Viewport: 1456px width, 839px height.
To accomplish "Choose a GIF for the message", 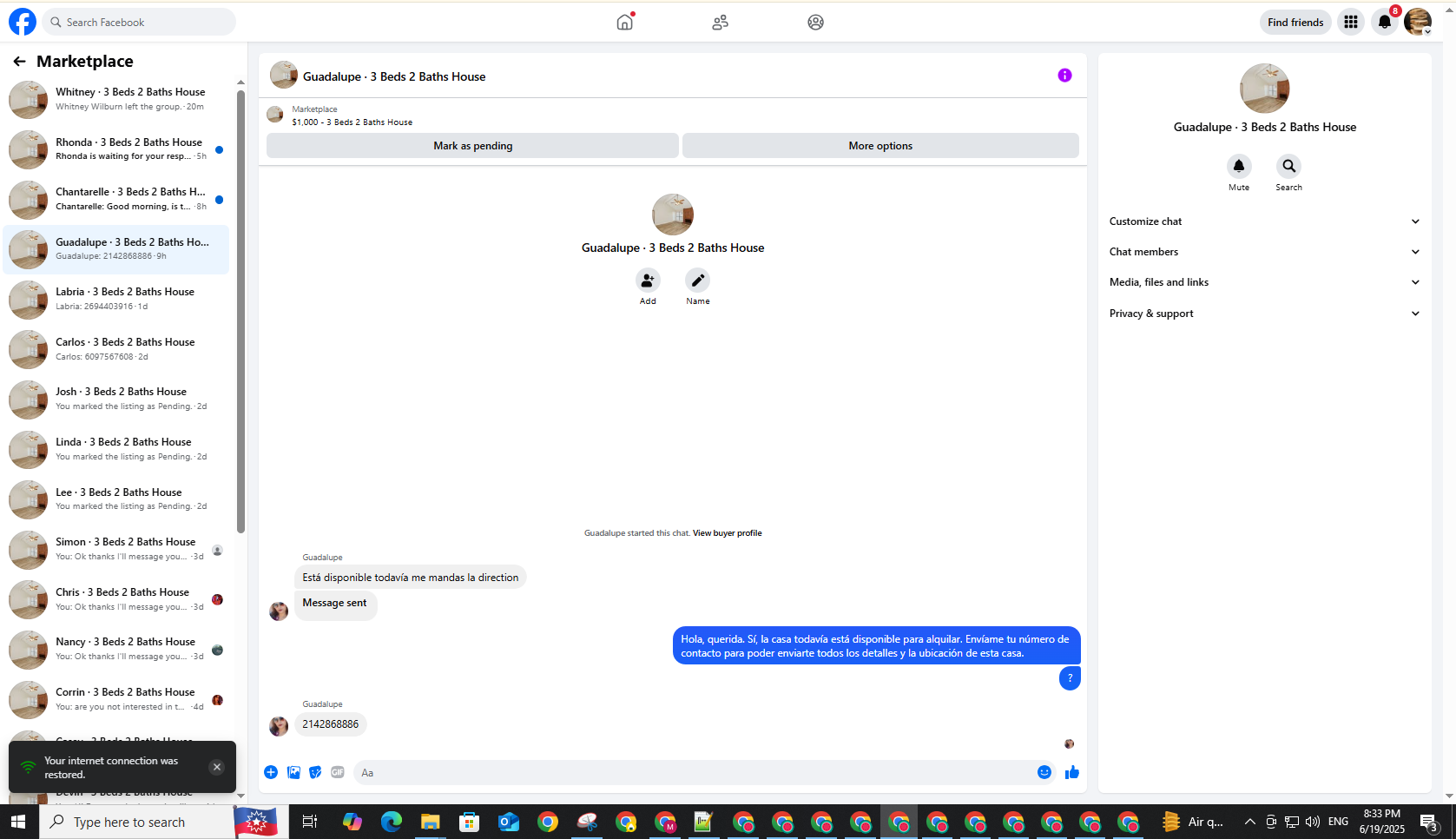I will [x=338, y=772].
